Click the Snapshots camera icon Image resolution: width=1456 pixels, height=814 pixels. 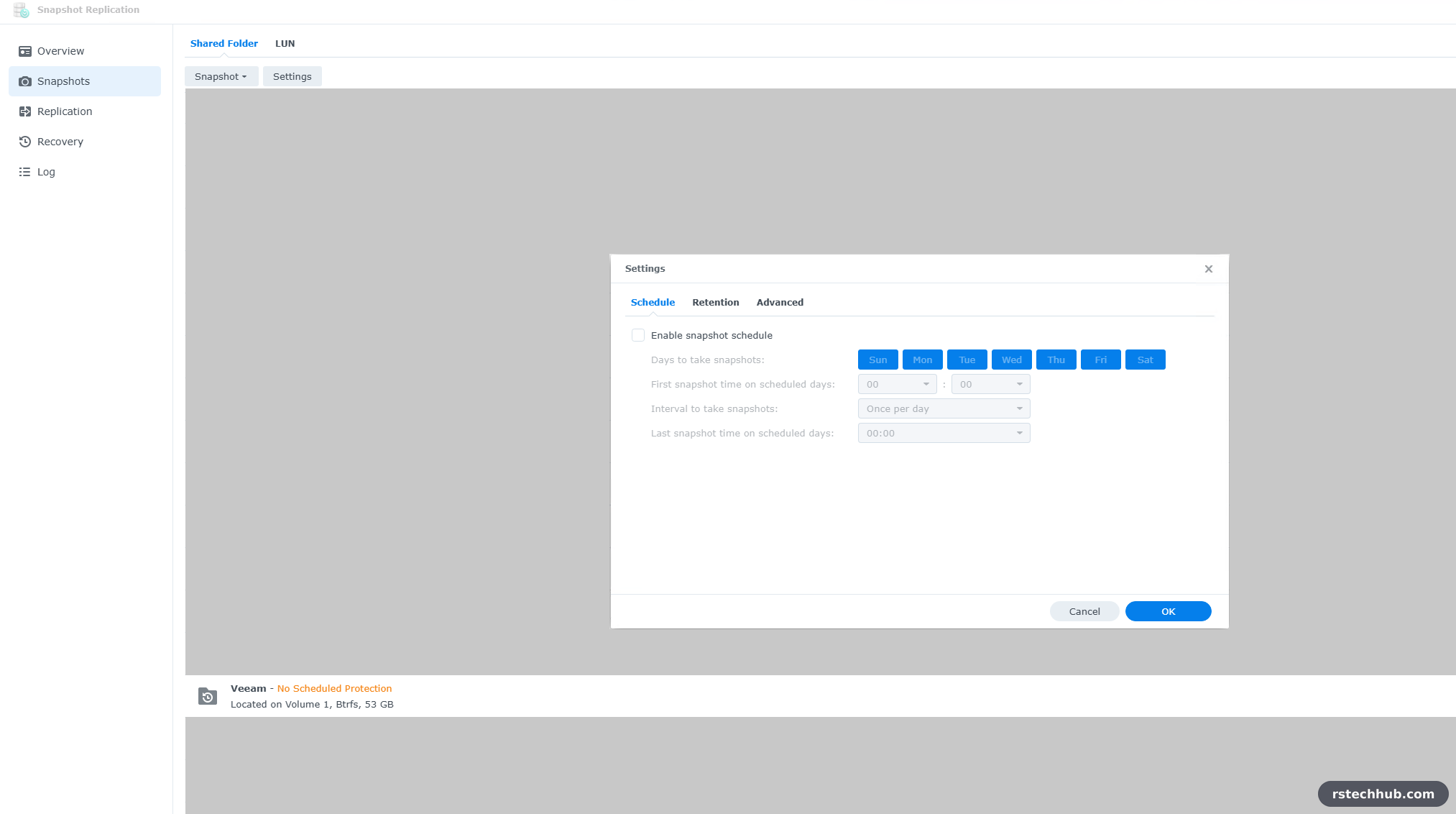(25, 81)
